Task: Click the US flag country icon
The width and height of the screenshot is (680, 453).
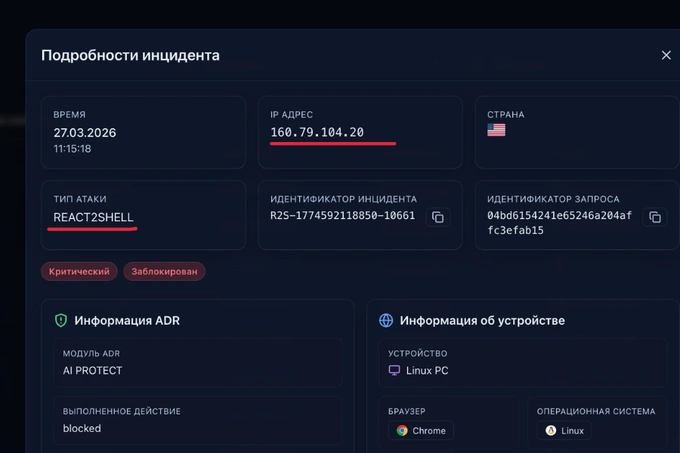Action: (x=496, y=130)
